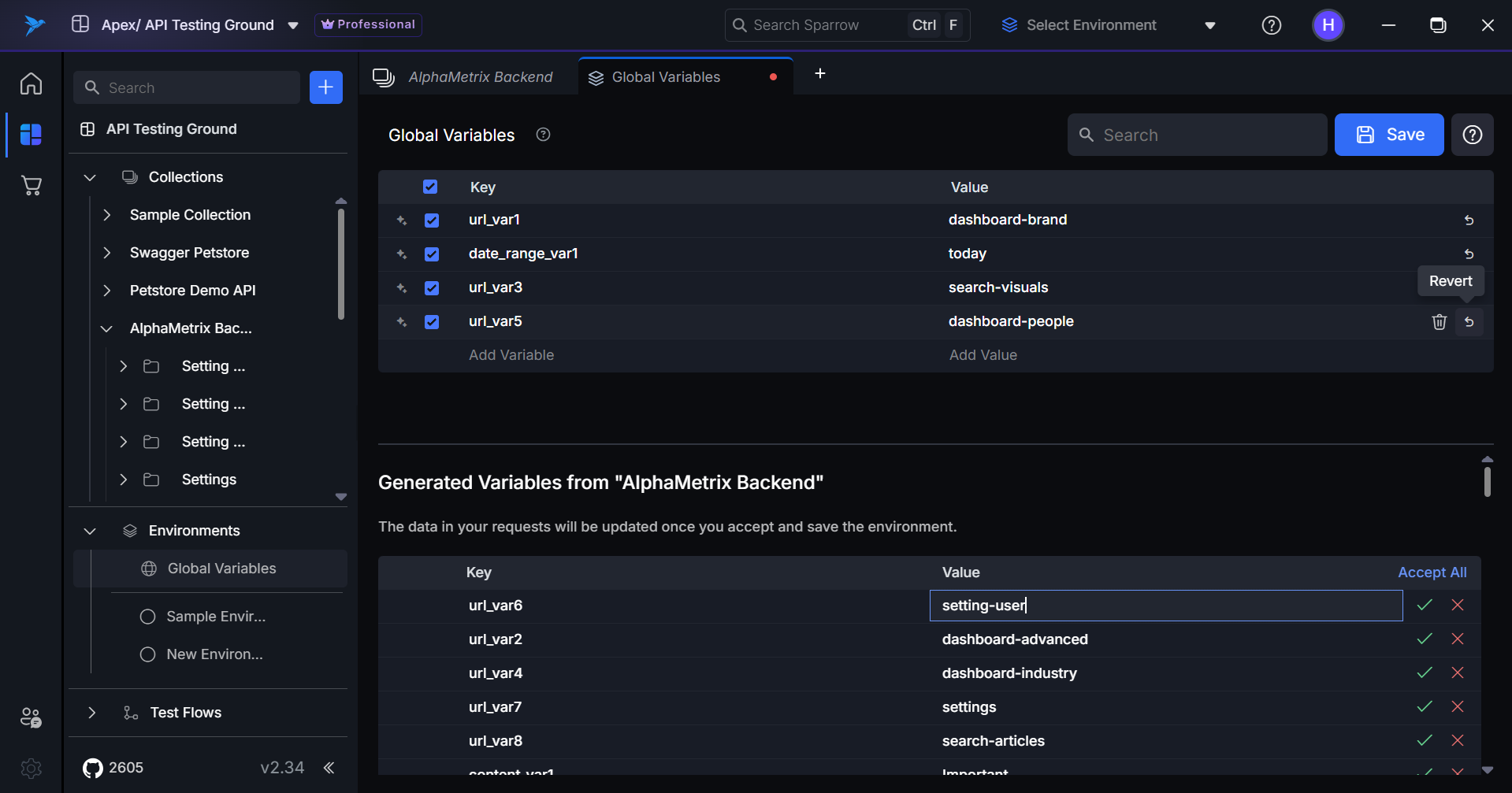Click the GitHub star count icon
This screenshot has height=793, width=1512.
(x=93, y=768)
